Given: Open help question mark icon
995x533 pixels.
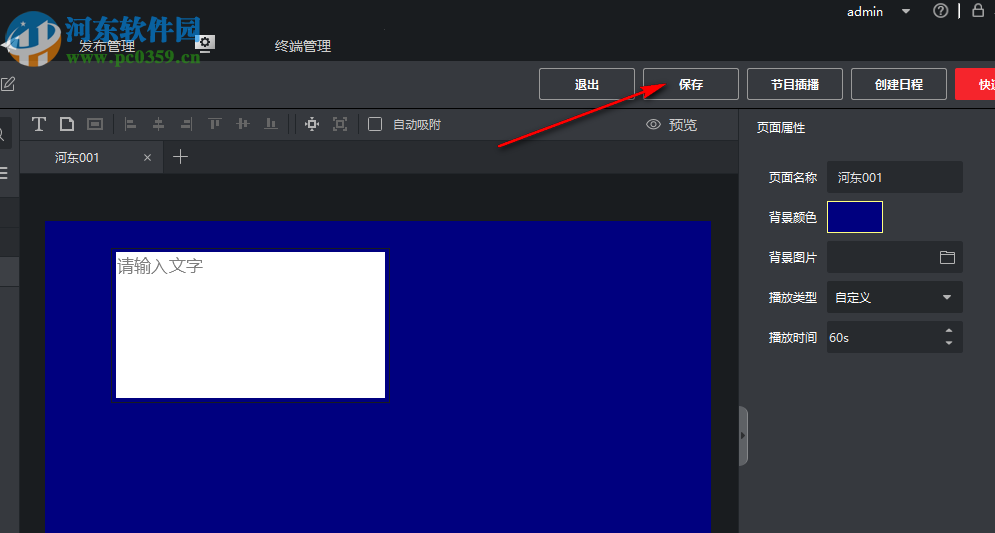Looking at the screenshot, I should tap(940, 11).
